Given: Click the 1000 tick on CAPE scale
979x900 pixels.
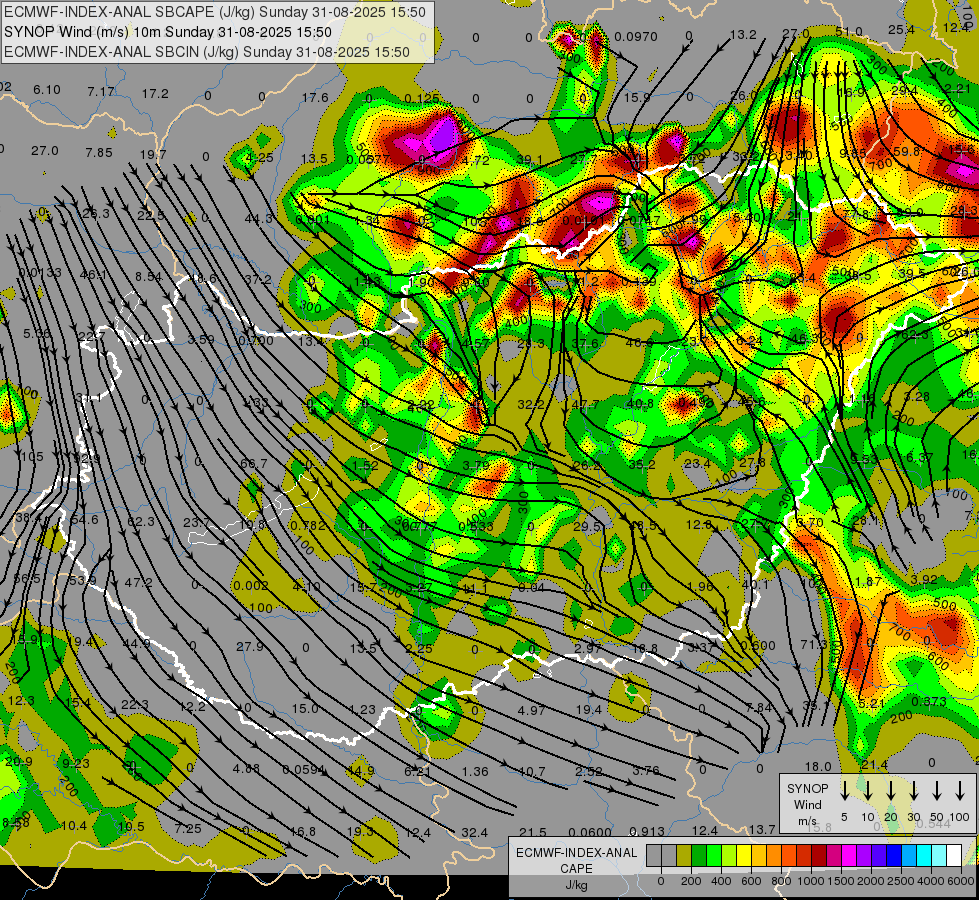Looking at the screenshot, I should [811, 881].
